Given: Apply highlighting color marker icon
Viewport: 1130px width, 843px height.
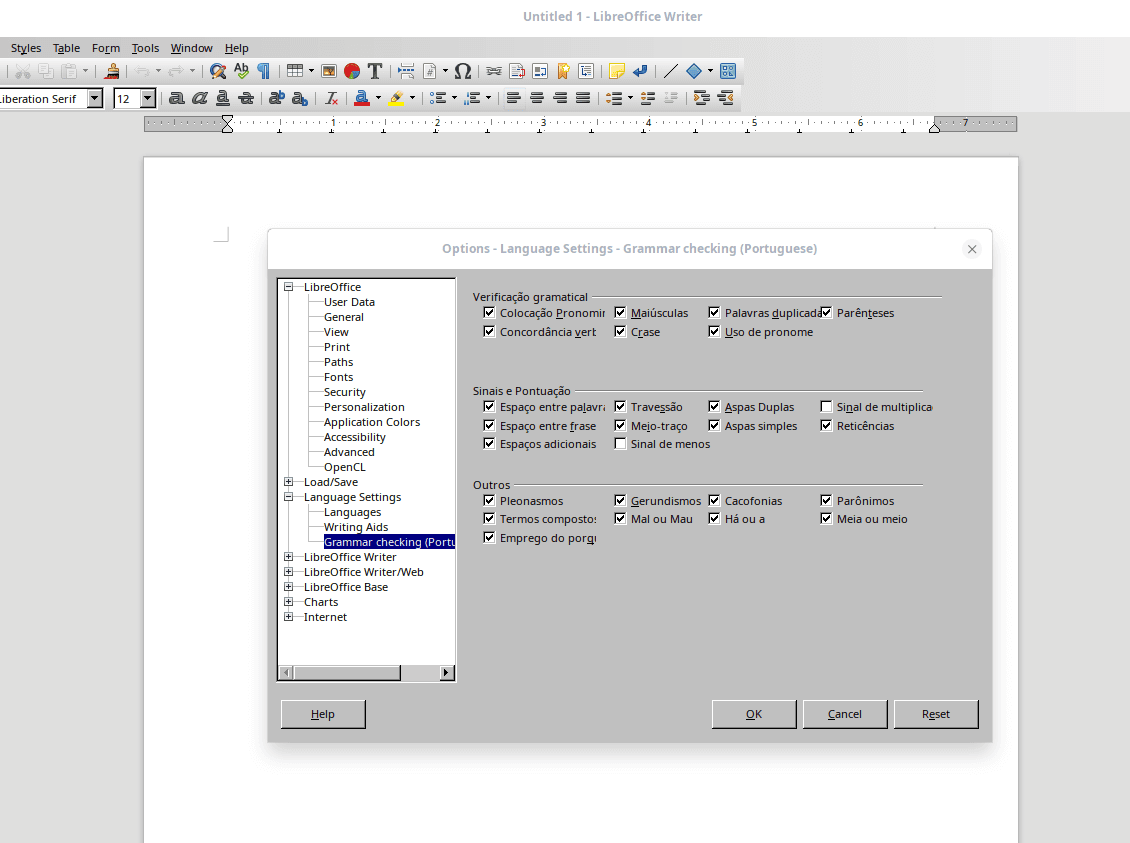Looking at the screenshot, I should [x=396, y=98].
